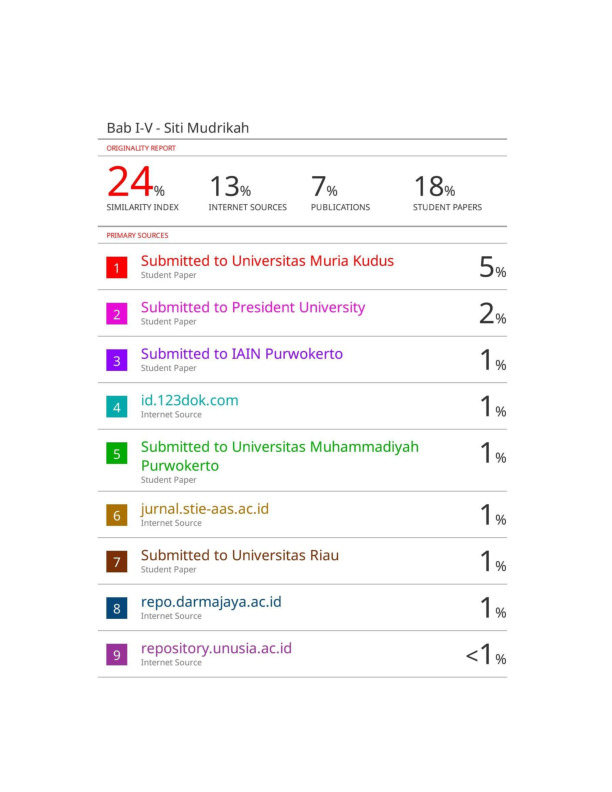Open Submitted to Universitas Muria Kudus source
612x792 pixels.
[x=267, y=261]
